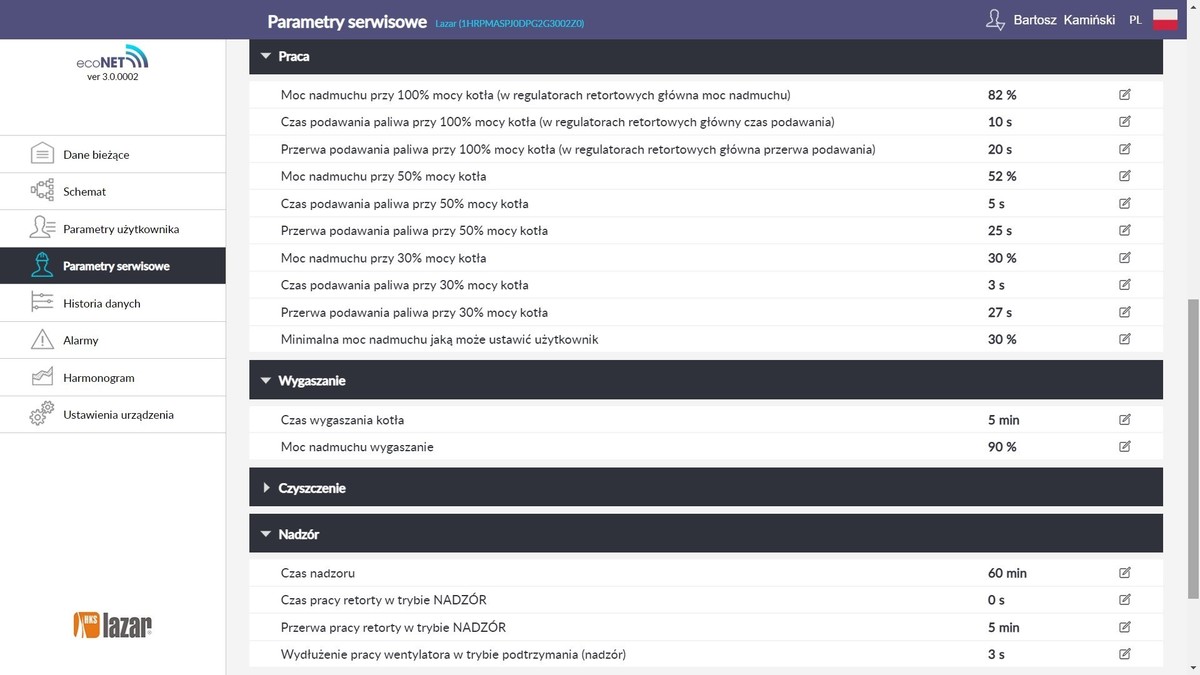Go to Historia danych page
Screen dimensions: 1200x675
click(x=101, y=303)
